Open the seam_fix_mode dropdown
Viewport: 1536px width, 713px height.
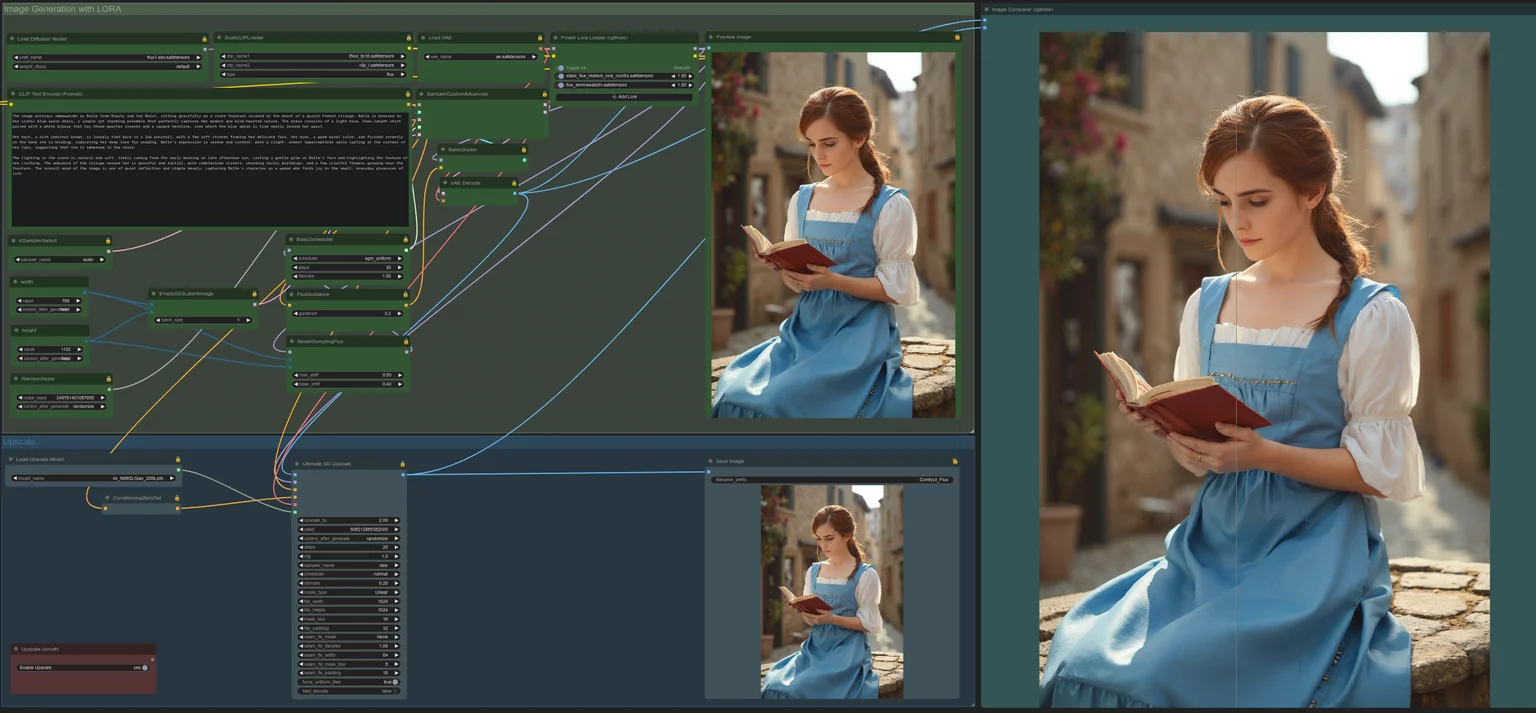[349, 637]
